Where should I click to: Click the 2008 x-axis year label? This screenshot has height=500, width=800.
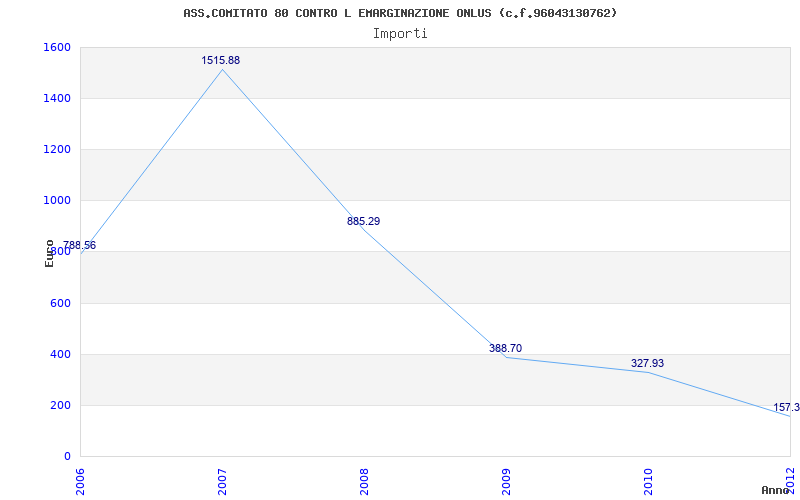pyautogui.click(x=364, y=480)
